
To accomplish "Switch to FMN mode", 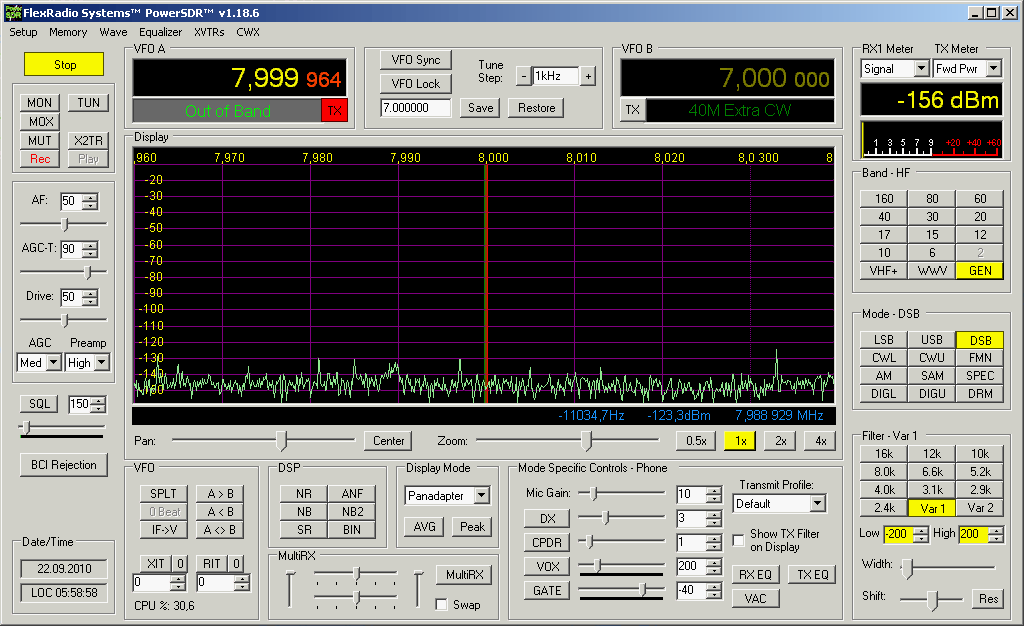I will [x=980, y=358].
